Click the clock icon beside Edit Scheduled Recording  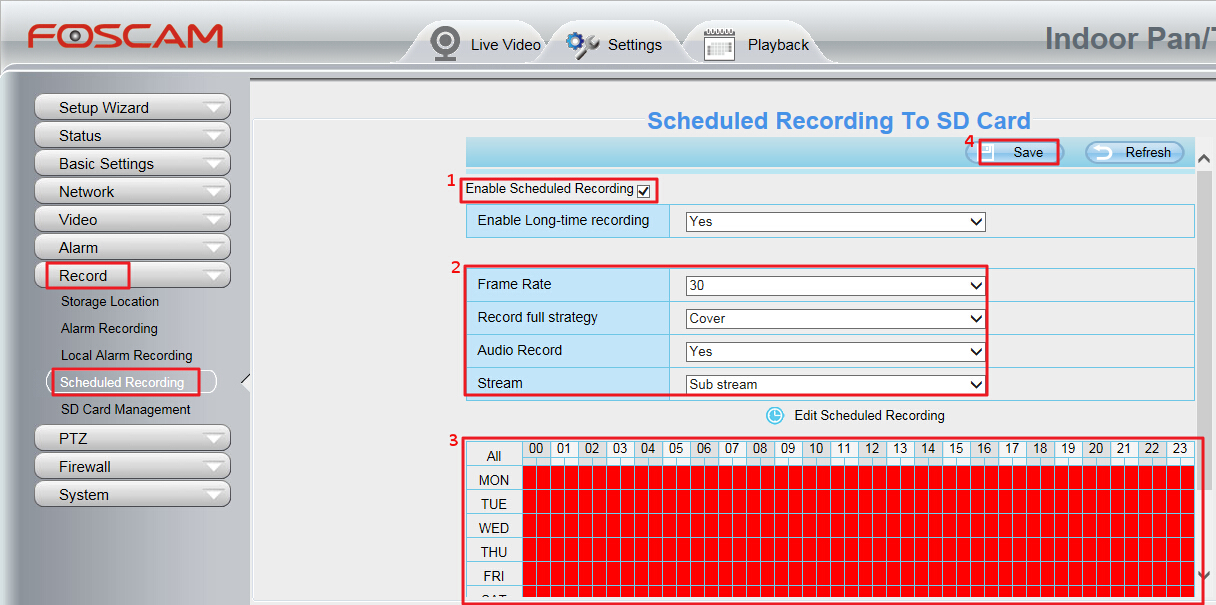pyautogui.click(x=775, y=415)
